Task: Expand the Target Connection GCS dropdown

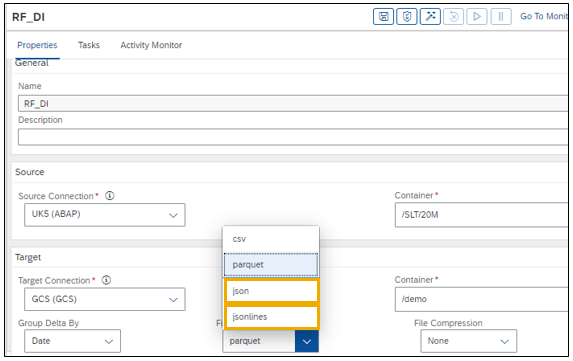Action: [x=105, y=299]
